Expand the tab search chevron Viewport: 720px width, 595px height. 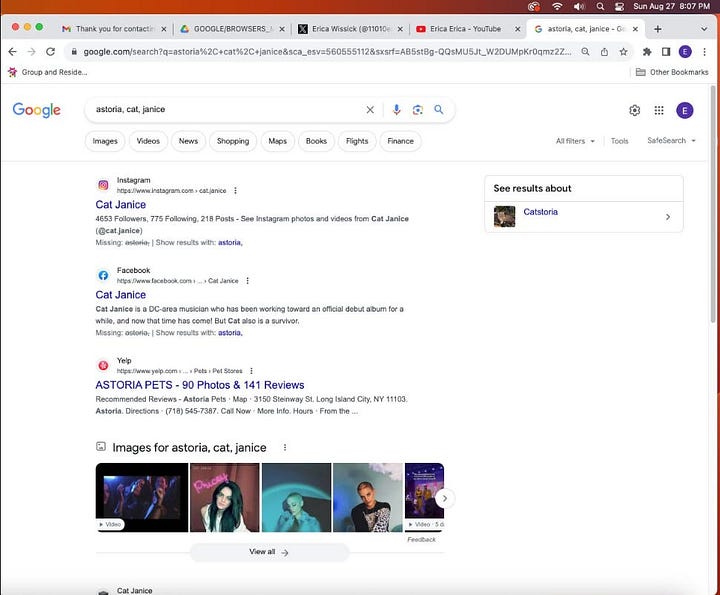(704, 29)
